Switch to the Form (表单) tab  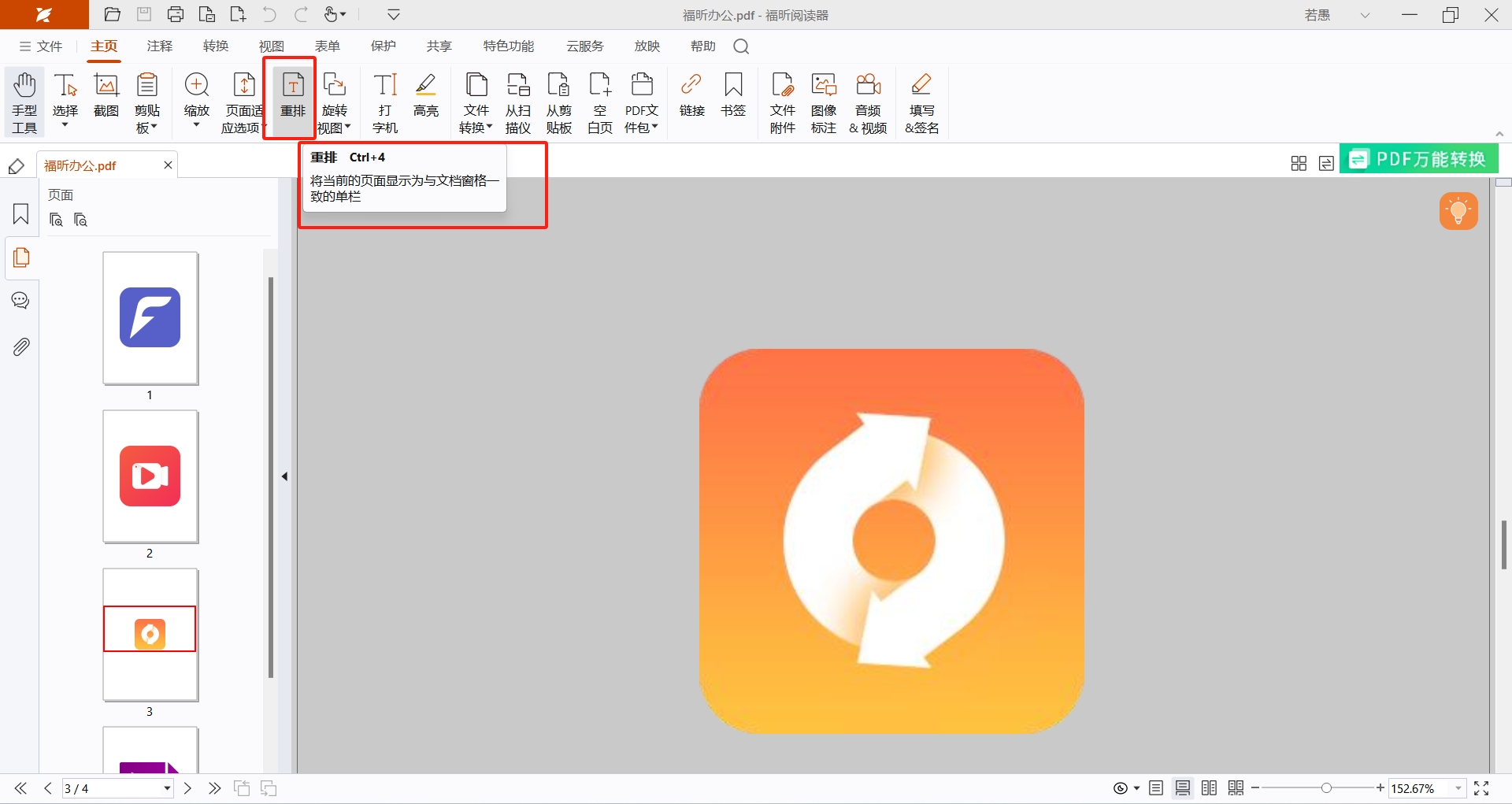pos(328,46)
